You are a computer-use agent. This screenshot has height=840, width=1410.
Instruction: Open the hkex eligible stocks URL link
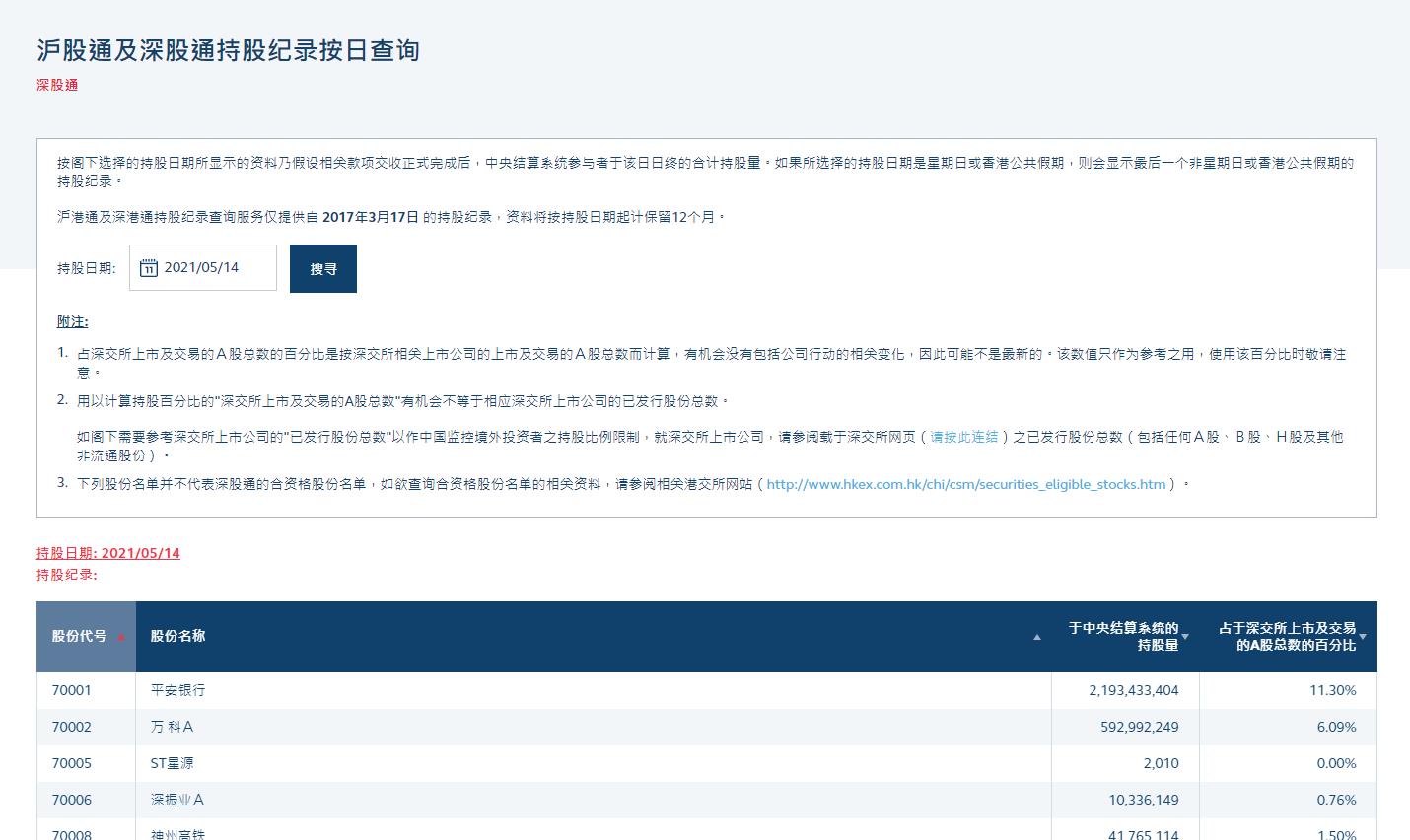(x=966, y=485)
